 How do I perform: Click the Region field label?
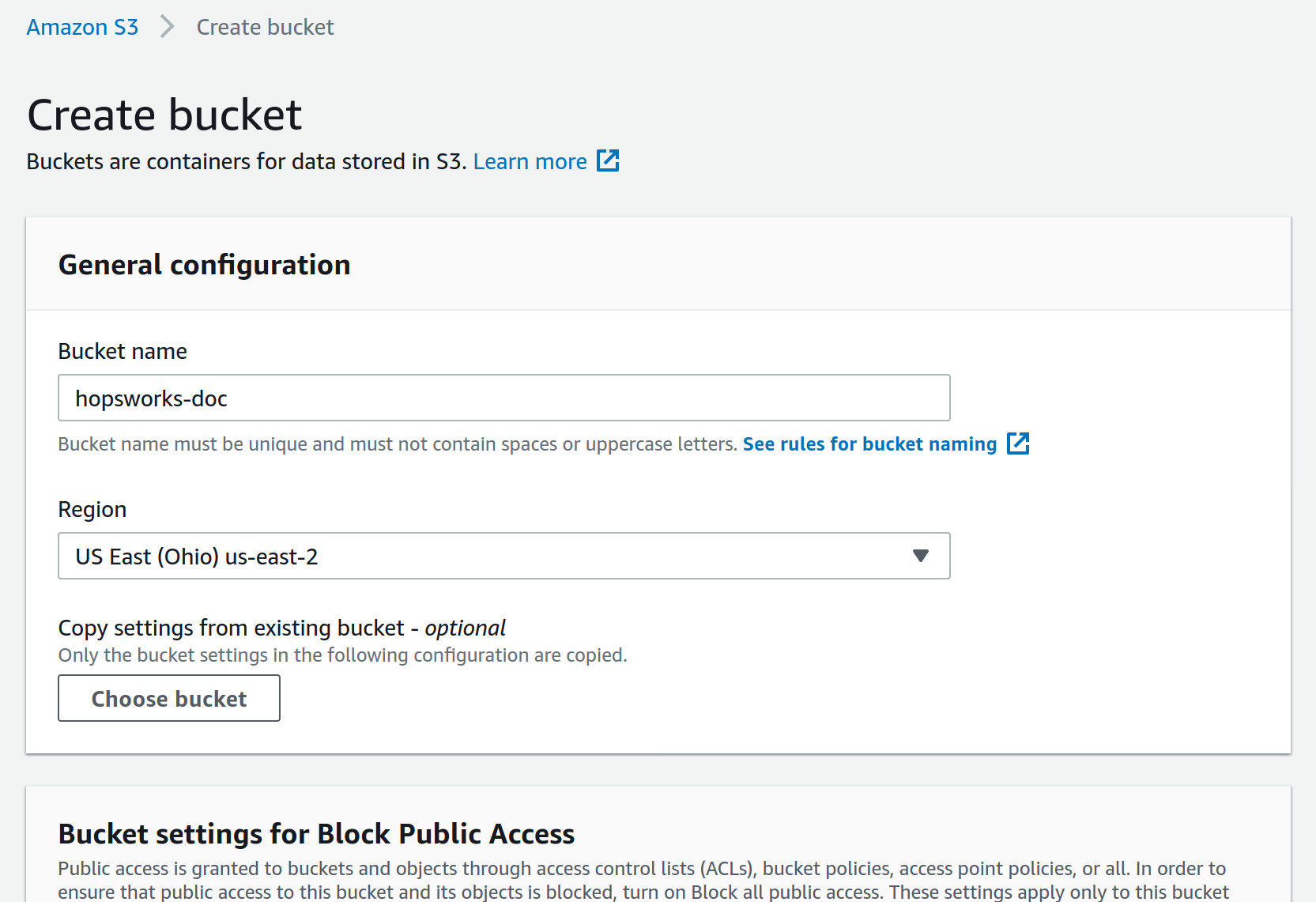click(92, 509)
